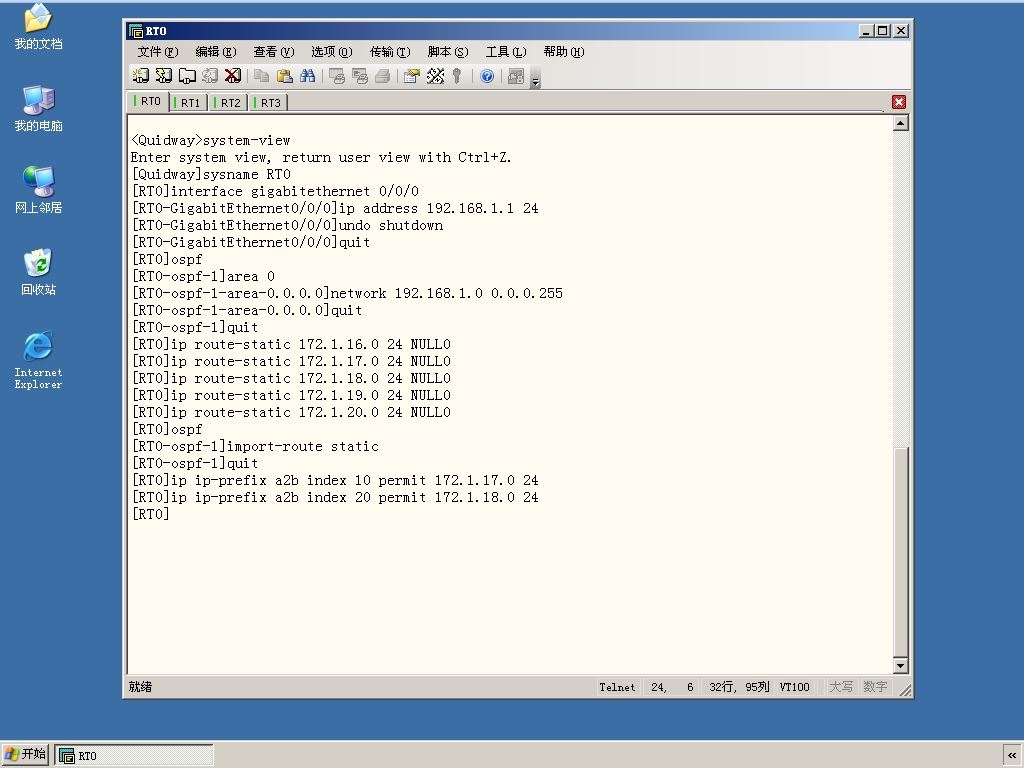Viewport: 1024px width, 768px height.
Task: Click the '<Quidway>system-view' line
Action: point(210,140)
